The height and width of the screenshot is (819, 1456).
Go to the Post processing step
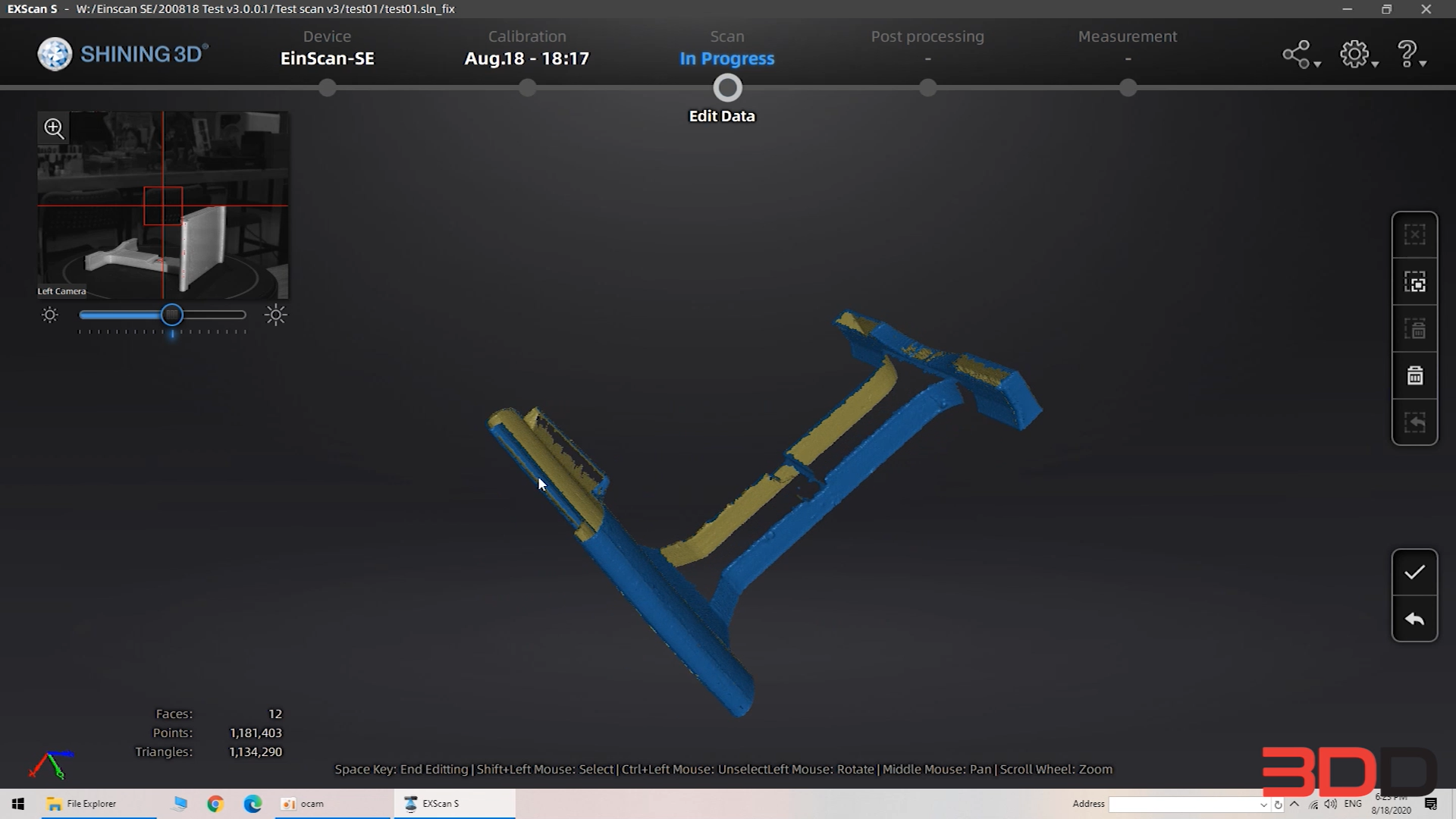[927, 36]
